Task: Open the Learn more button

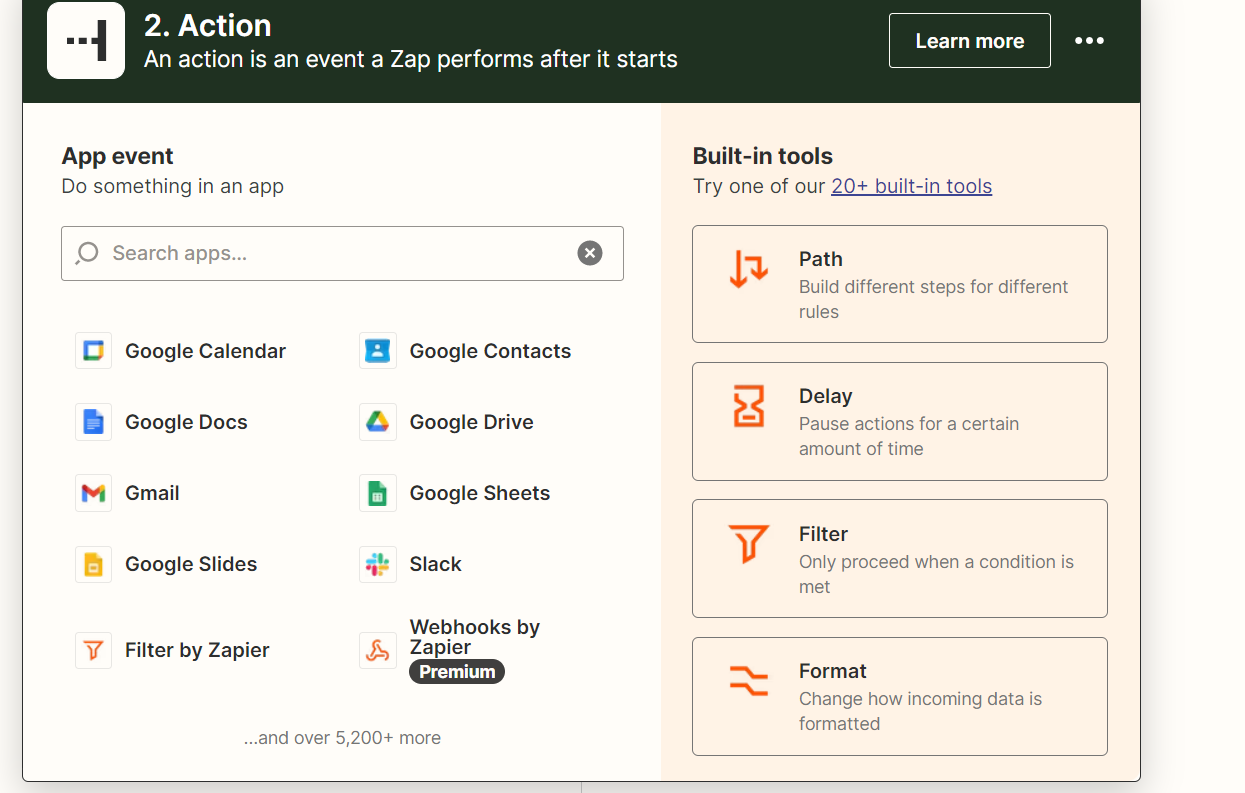Action: (x=968, y=40)
